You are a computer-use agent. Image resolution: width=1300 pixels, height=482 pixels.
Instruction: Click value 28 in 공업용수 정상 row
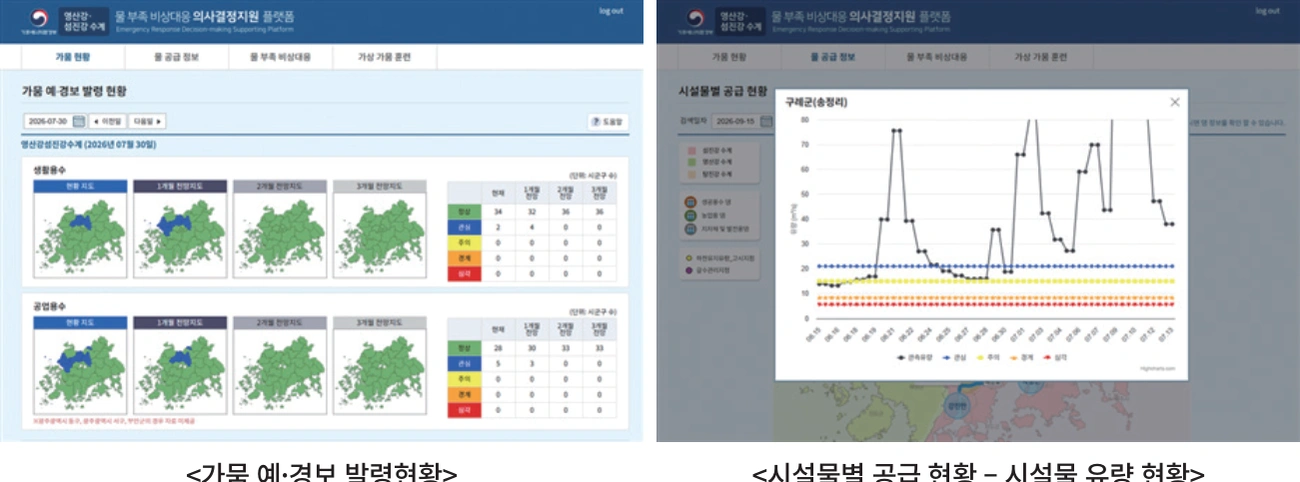point(498,348)
